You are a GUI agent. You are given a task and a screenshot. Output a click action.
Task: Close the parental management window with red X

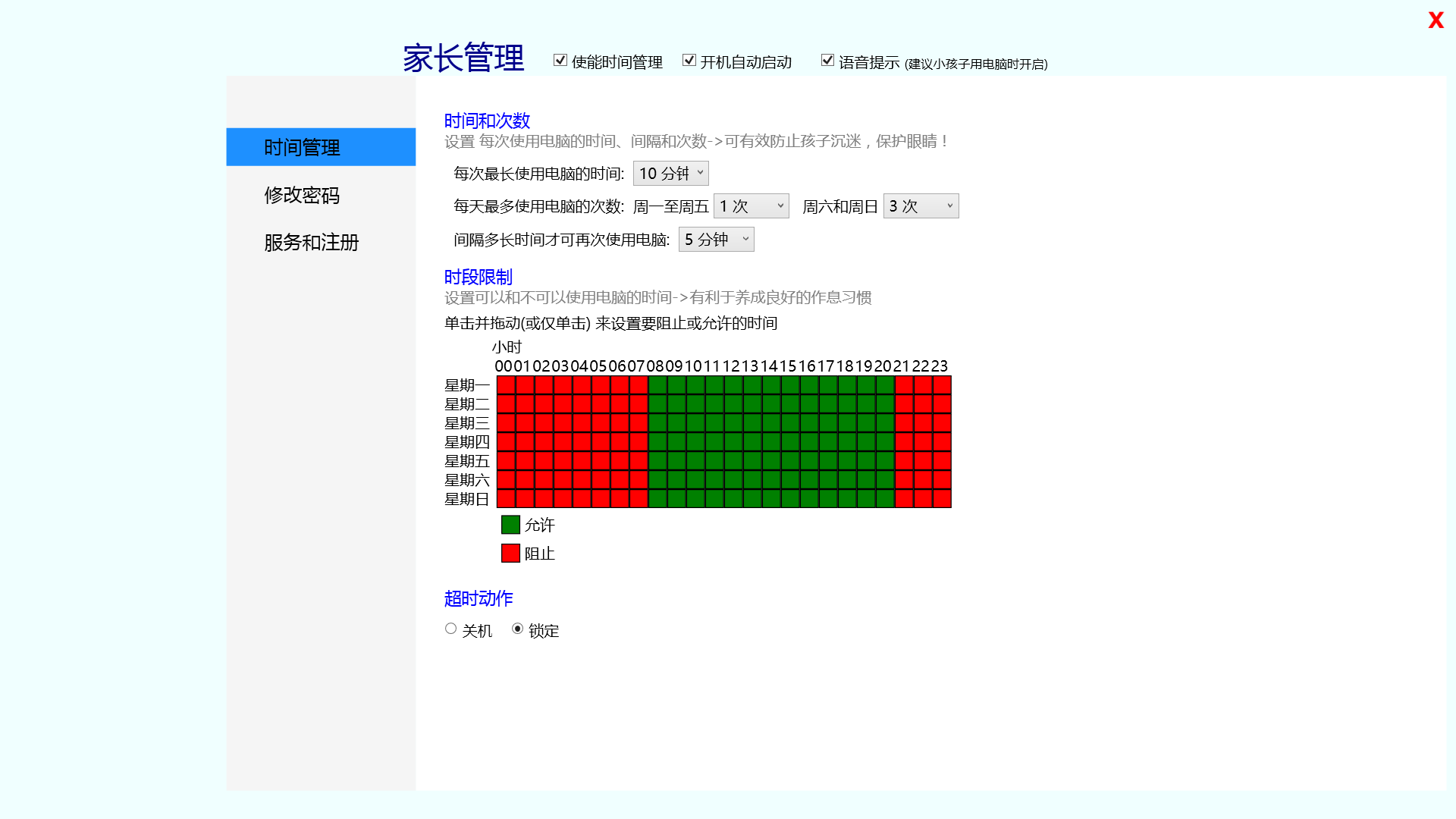pos(1436,20)
